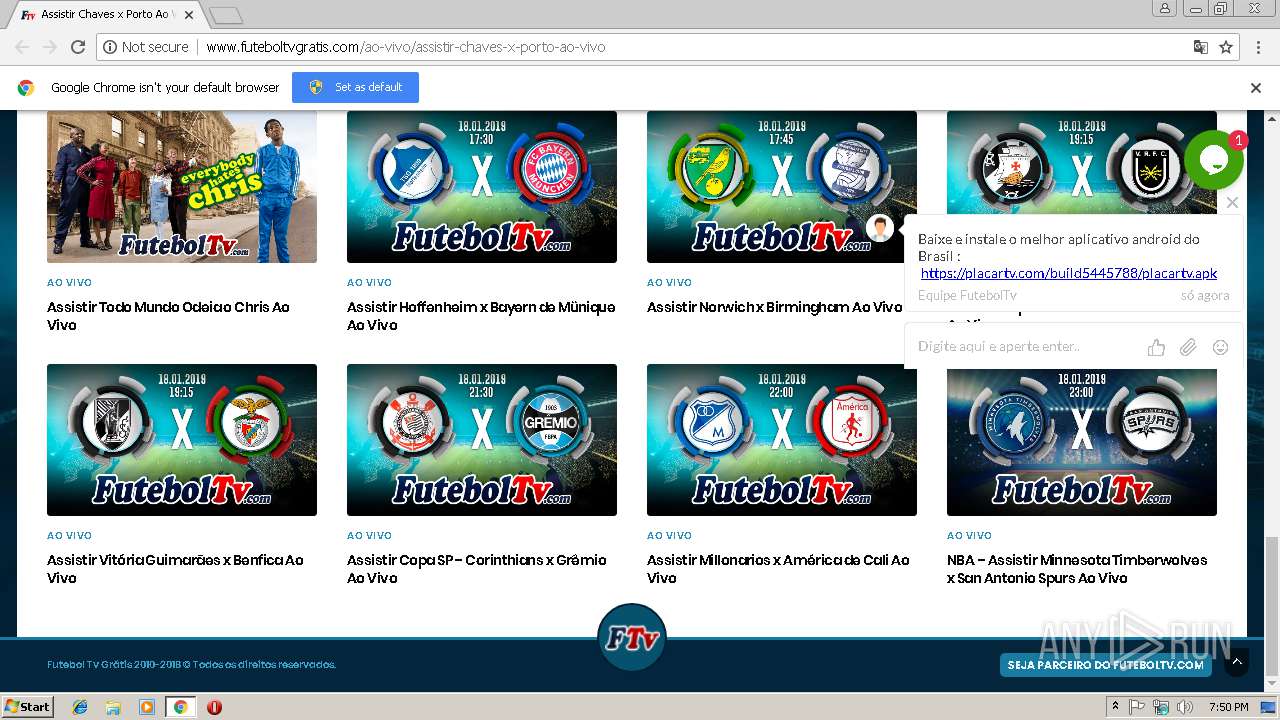1280x720 pixels.
Task: Open the Vitória Guimarães x Benfica thumbnail
Action: click(182, 440)
